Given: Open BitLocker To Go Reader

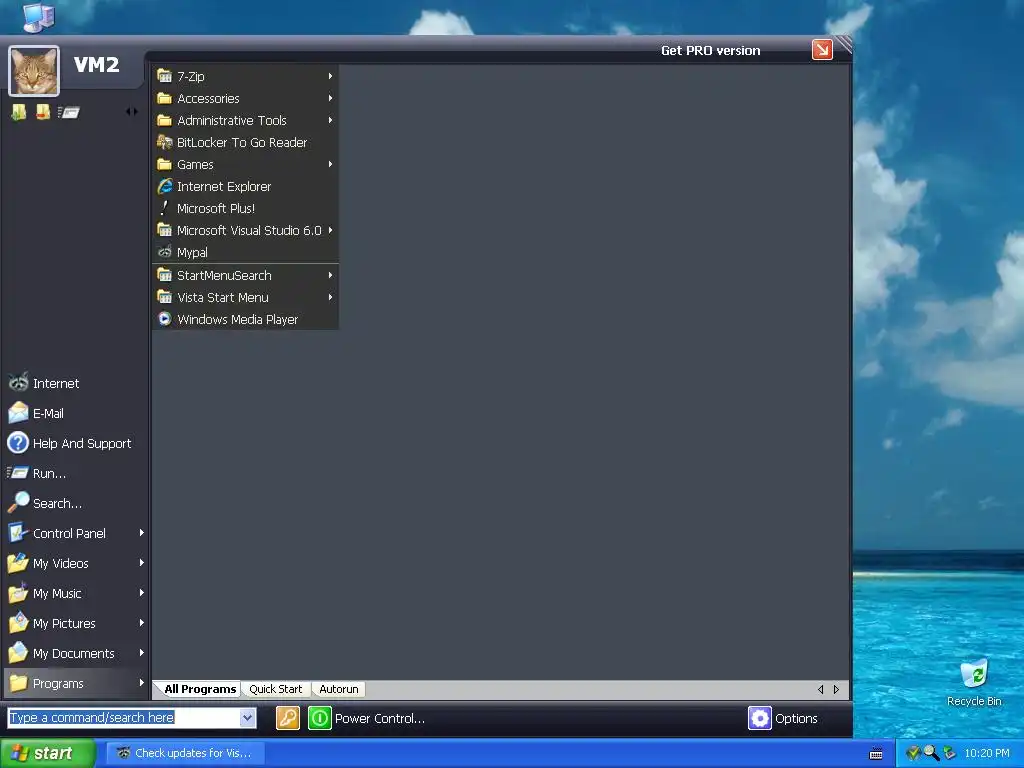Looking at the screenshot, I should pos(245,142).
